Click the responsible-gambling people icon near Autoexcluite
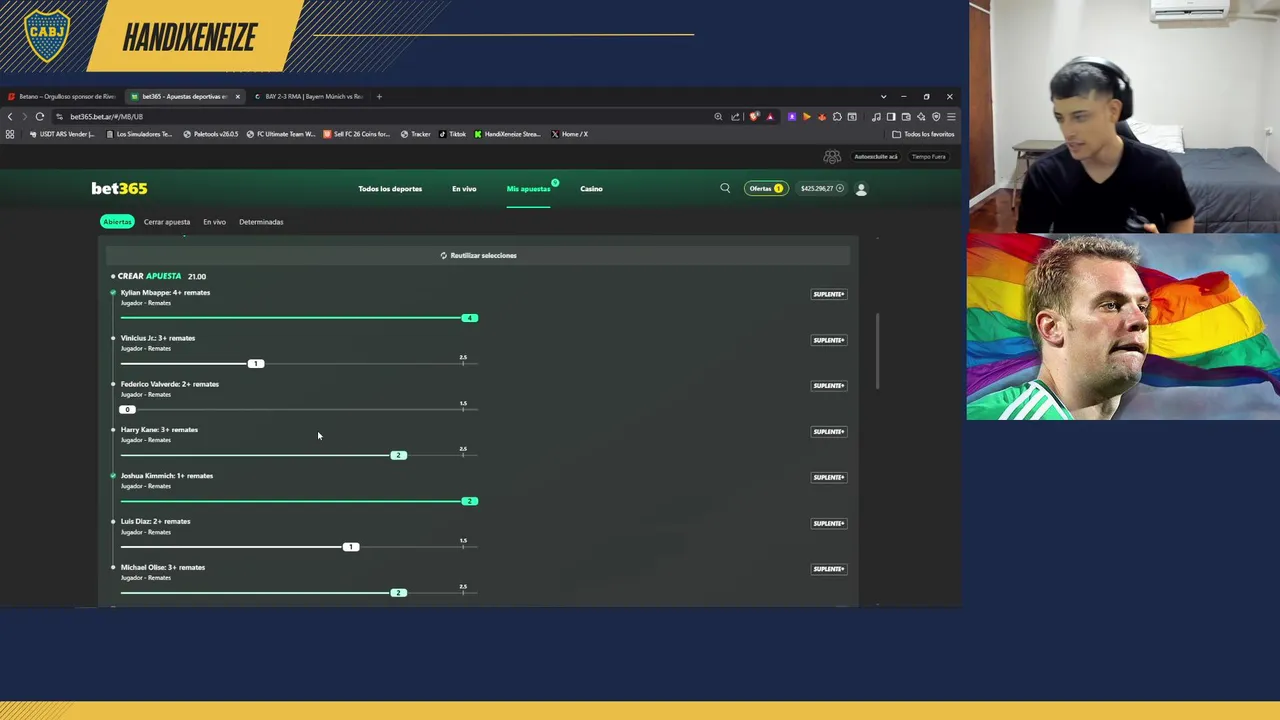Screen dimensions: 1280x720 (x=832, y=157)
